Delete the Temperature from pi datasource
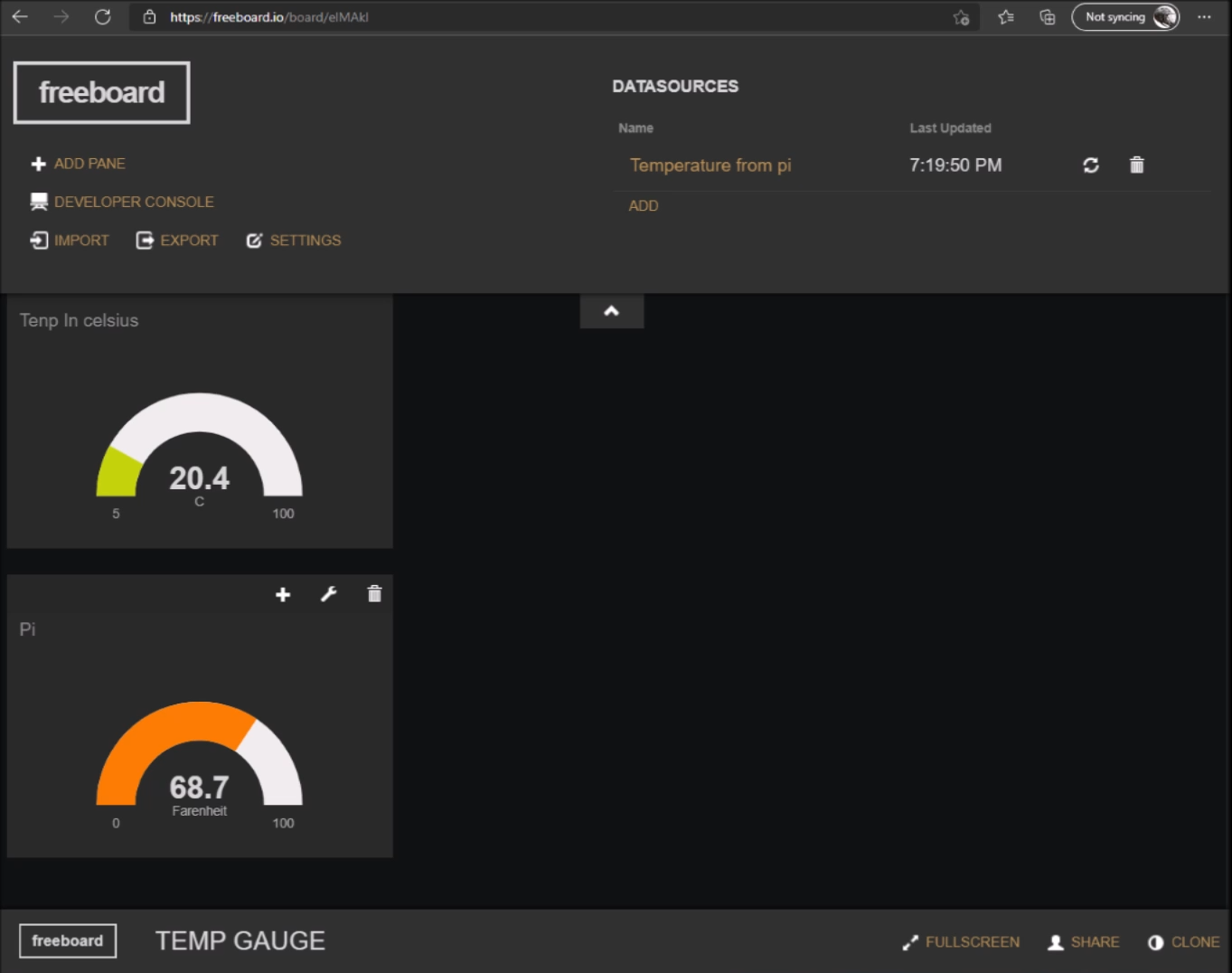The width and height of the screenshot is (1232, 973). (1137, 165)
